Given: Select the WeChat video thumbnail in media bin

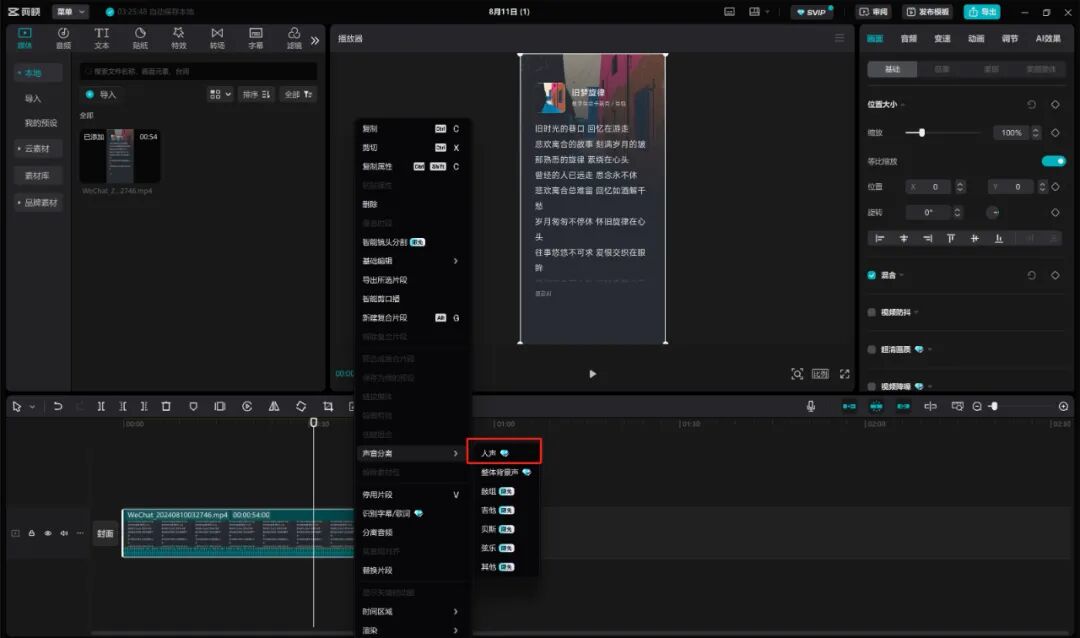Looking at the screenshot, I should [120, 156].
